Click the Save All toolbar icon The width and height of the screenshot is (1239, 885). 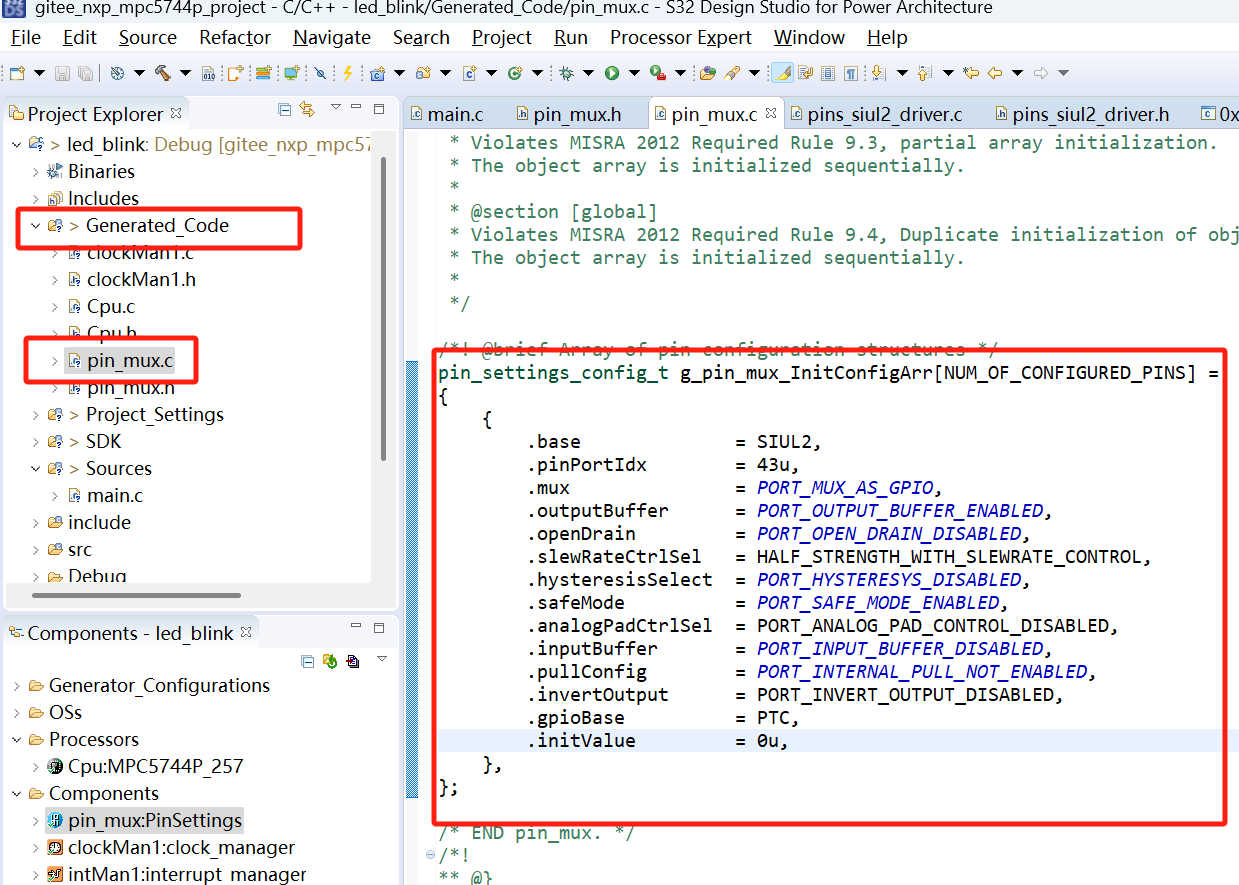pyautogui.click(x=86, y=73)
